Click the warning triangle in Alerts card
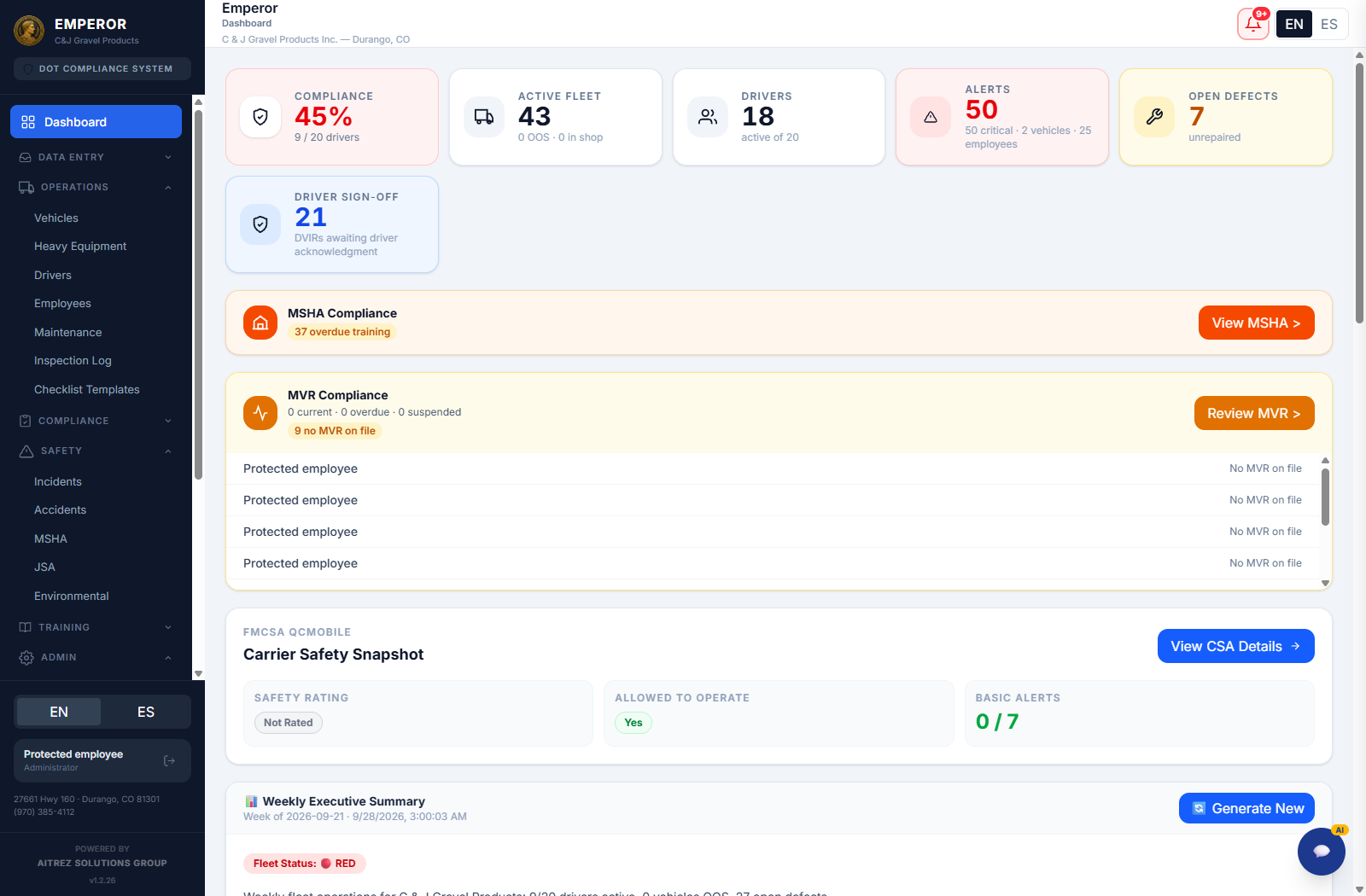The width and height of the screenshot is (1366, 896). point(931,117)
